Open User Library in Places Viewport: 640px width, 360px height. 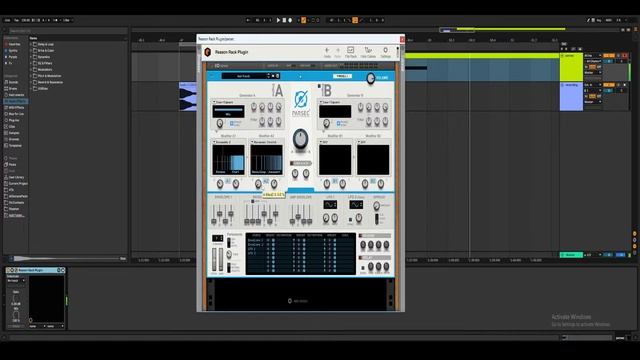pyautogui.click(x=15, y=177)
